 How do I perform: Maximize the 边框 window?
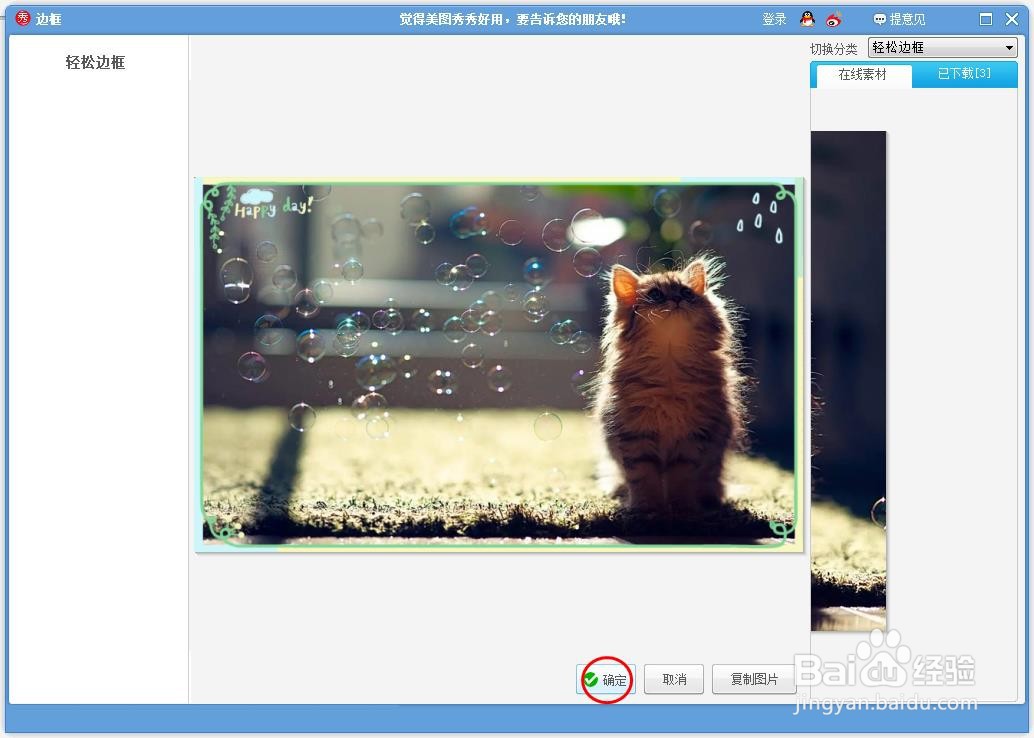[x=986, y=19]
